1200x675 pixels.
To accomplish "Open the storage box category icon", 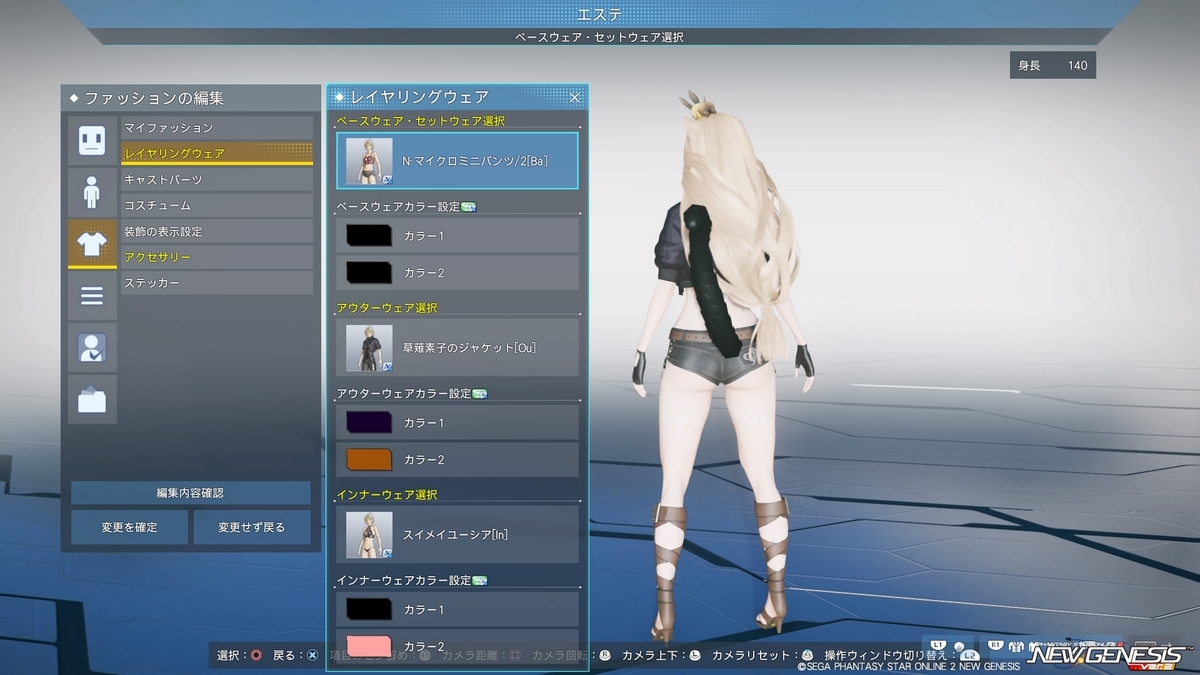I will [92, 400].
